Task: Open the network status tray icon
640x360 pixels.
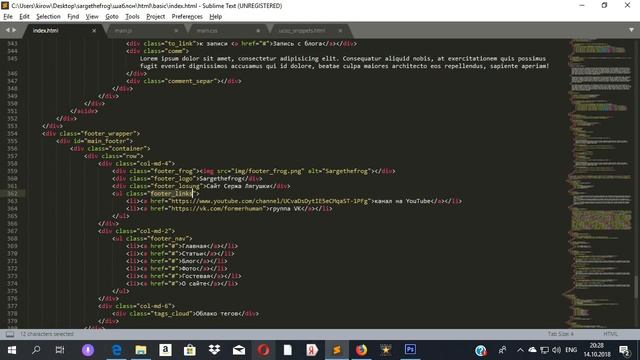Action: 544,350
